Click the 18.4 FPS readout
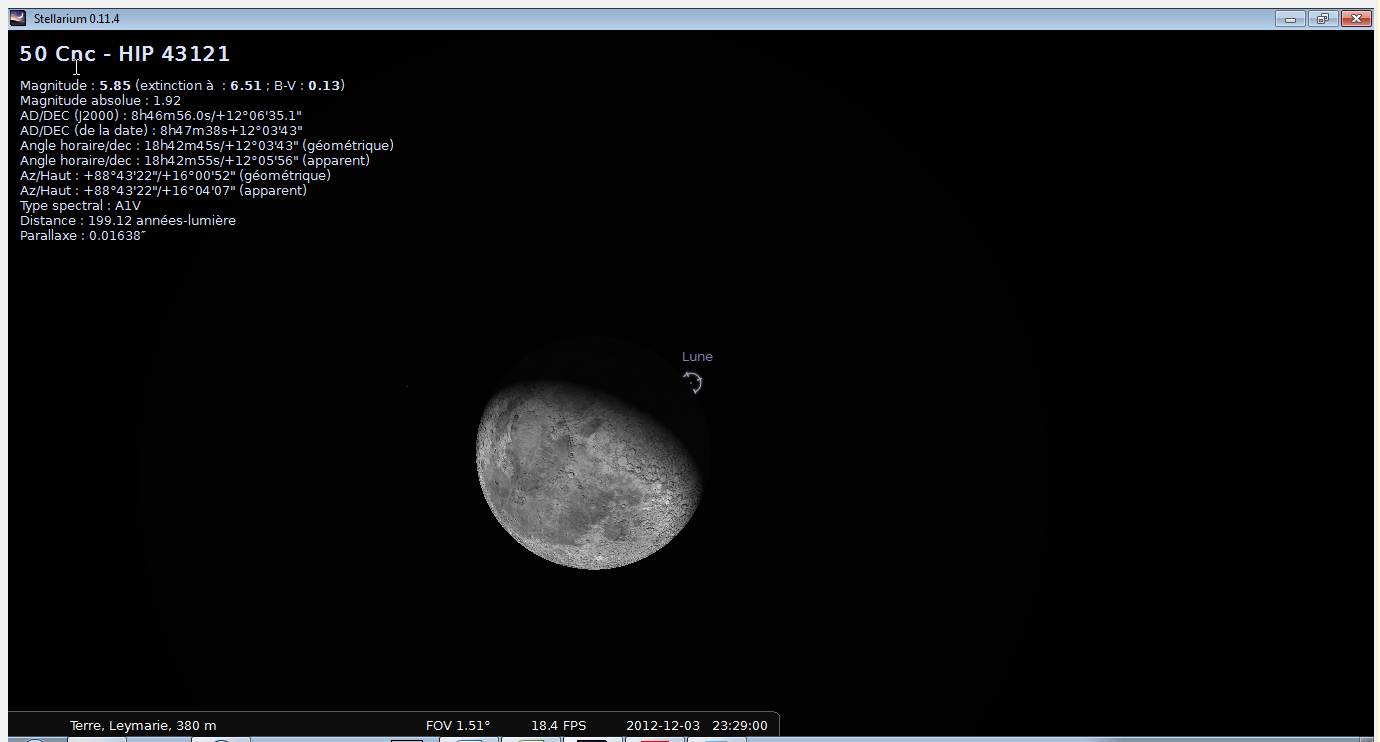The image size is (1380, 742). point(558,726)
